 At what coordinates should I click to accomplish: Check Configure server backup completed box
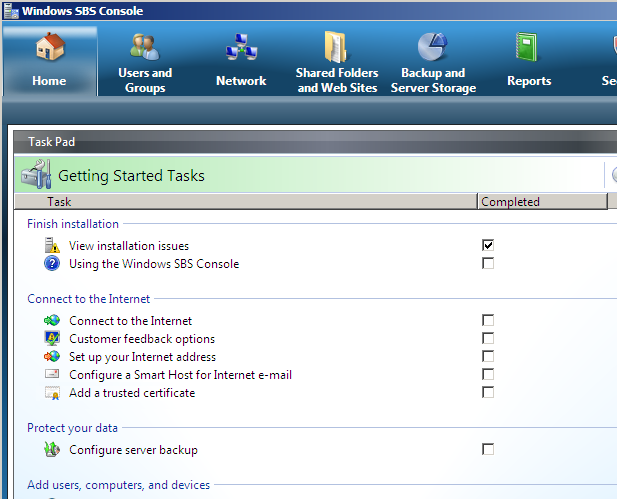488,449
